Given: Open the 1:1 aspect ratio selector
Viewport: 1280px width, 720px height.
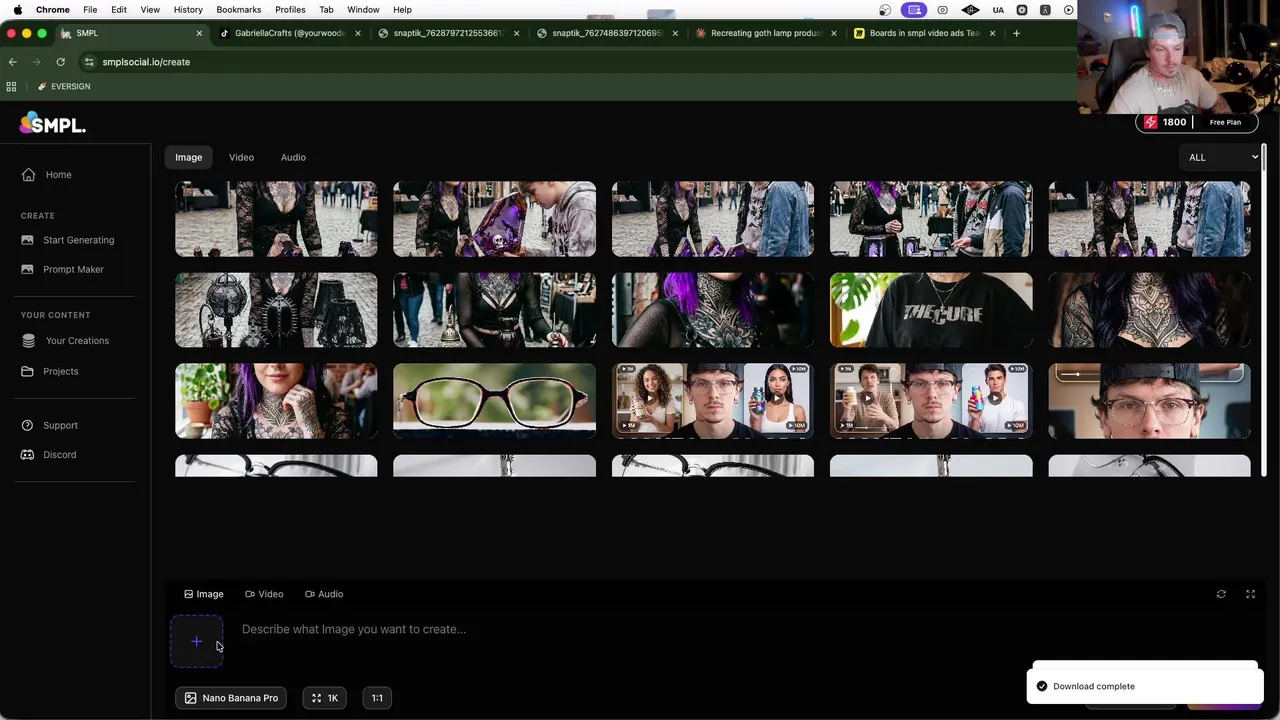Looking at the screenshot, I should [x=377, y=698].
